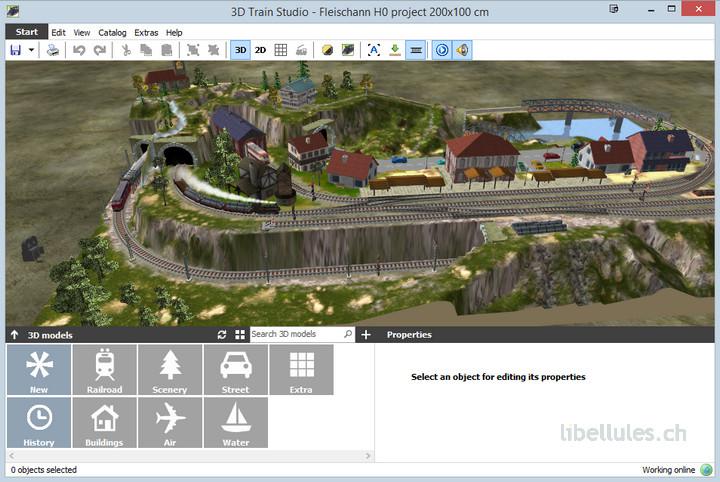
Task: Click the Redo arrow icon
Action: click(x=100, y=50)
